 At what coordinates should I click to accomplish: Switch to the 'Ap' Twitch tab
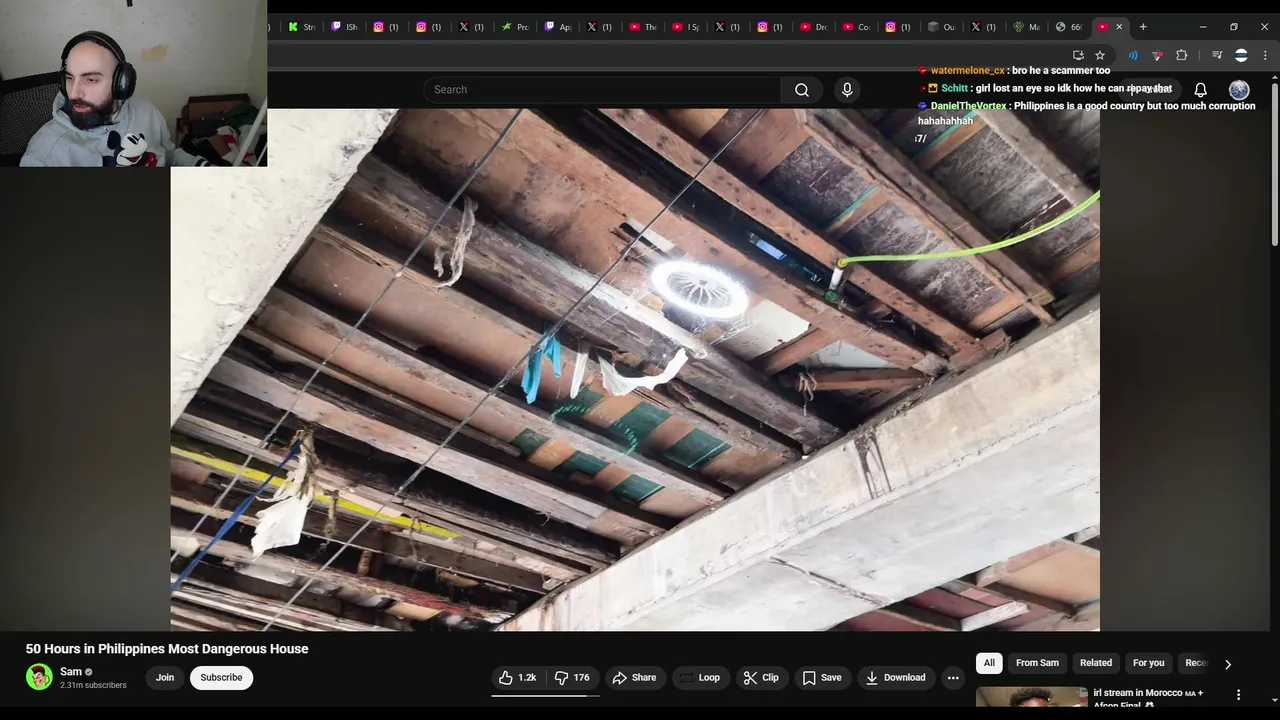(x=558, y=27)
